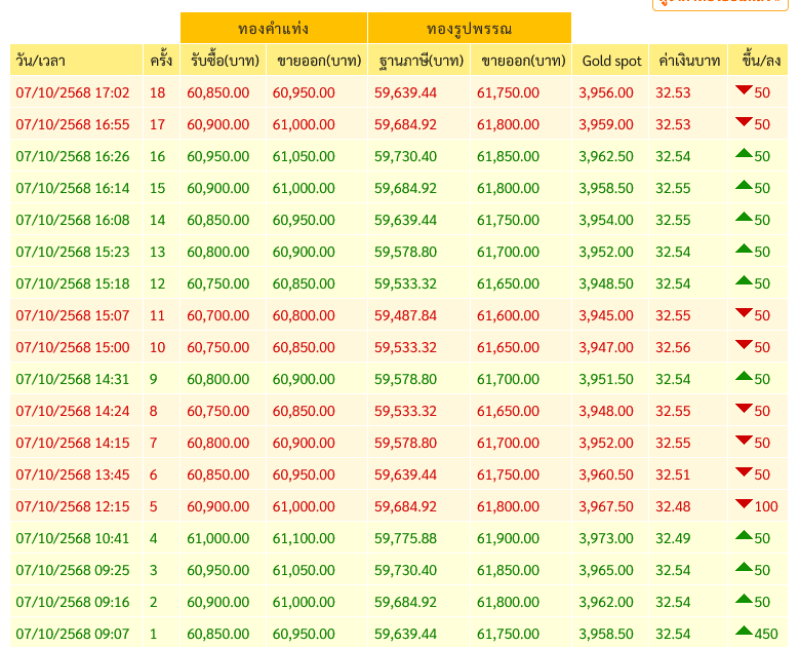This screenshot has width=800, height=647.
Task: Click the green up arrow in round 13 row
Action: pos(743,250)
